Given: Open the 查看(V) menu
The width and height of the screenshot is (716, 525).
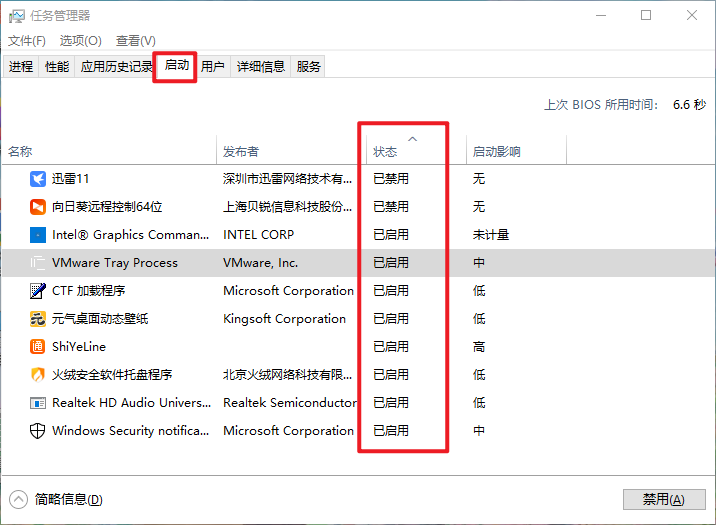Looking at the screenshot, I should point(136,41).
